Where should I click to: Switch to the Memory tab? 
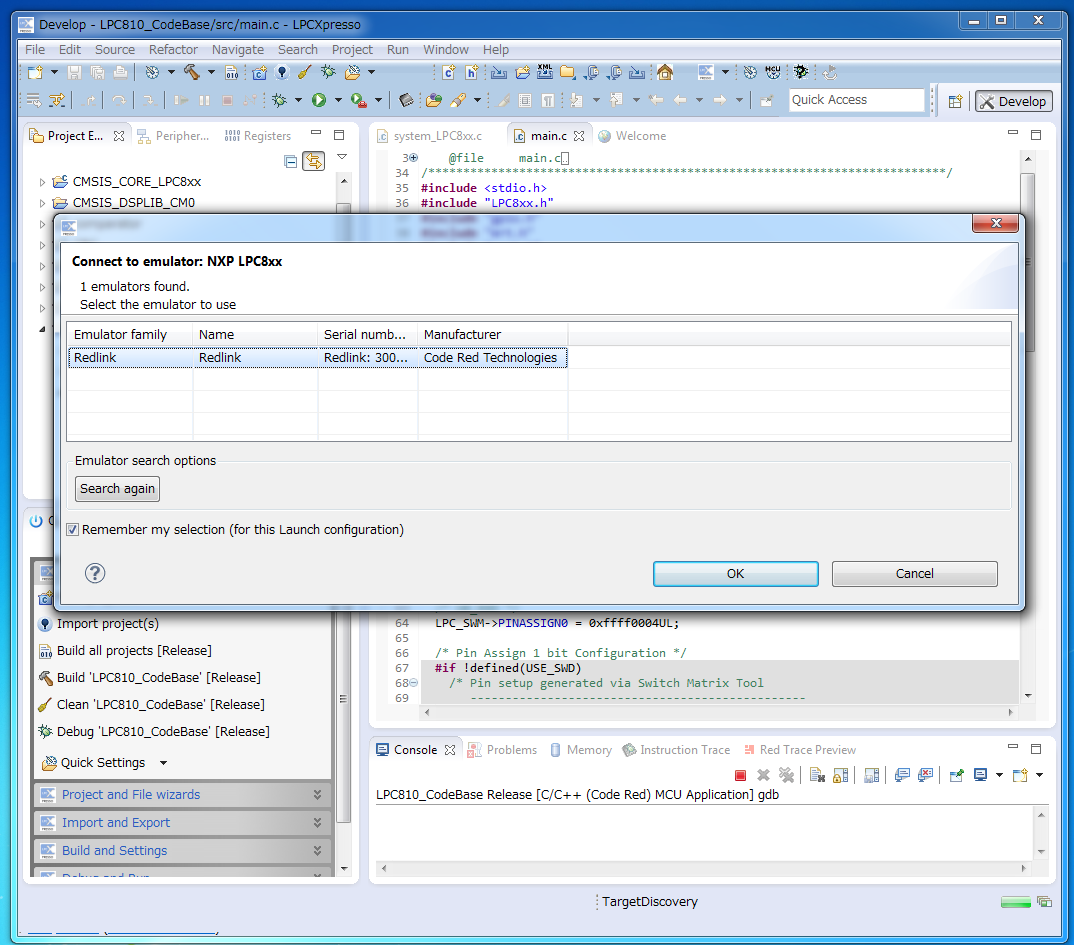click(x=581, y=750)
